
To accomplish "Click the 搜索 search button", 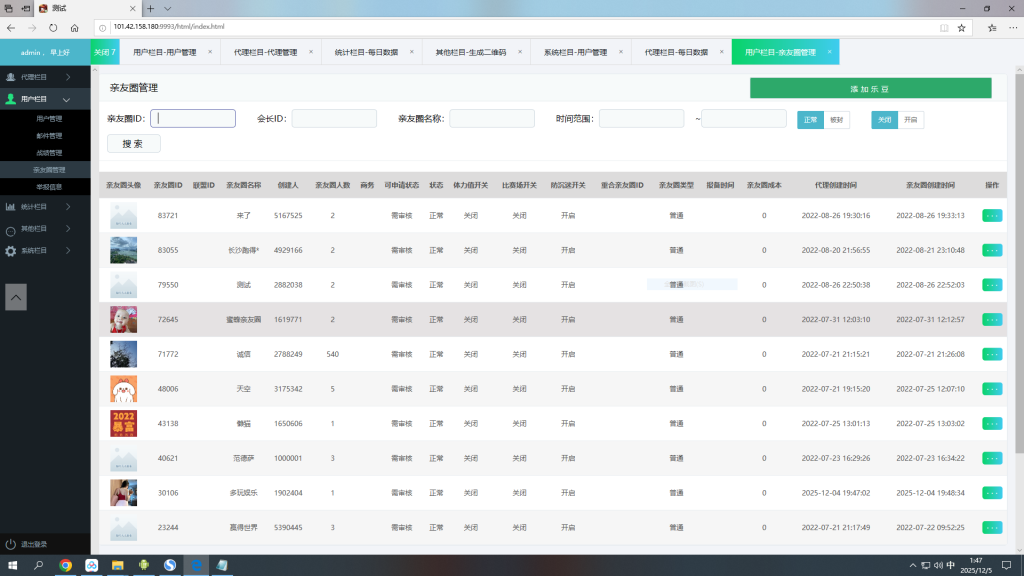I will tap(133, 144).
